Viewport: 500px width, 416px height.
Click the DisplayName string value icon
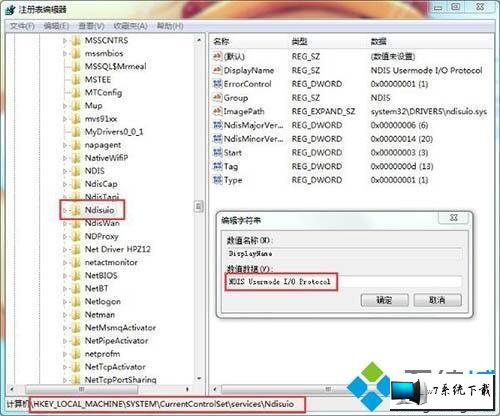217,70
